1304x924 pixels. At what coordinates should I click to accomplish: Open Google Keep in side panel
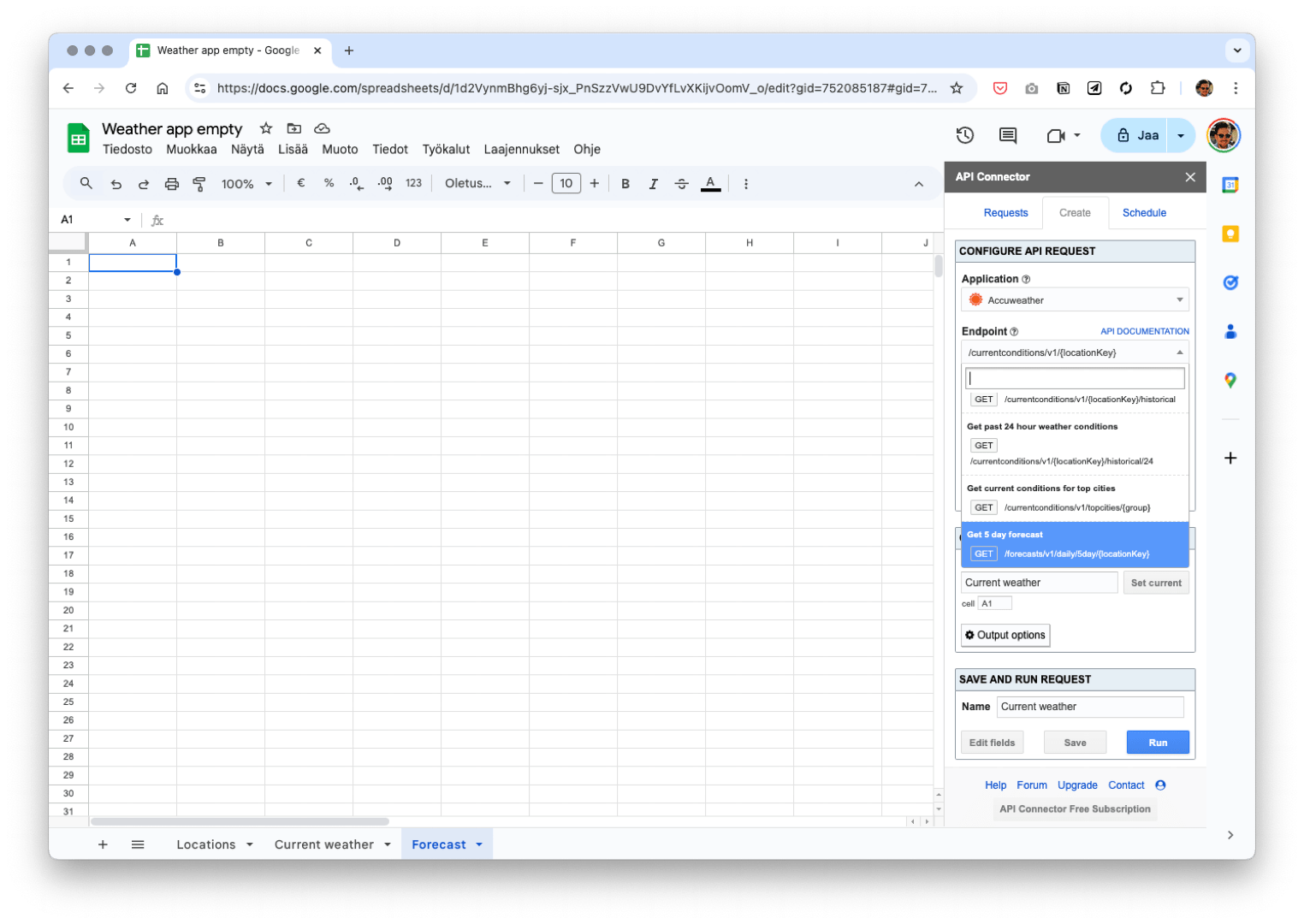tap(1230, 234)
